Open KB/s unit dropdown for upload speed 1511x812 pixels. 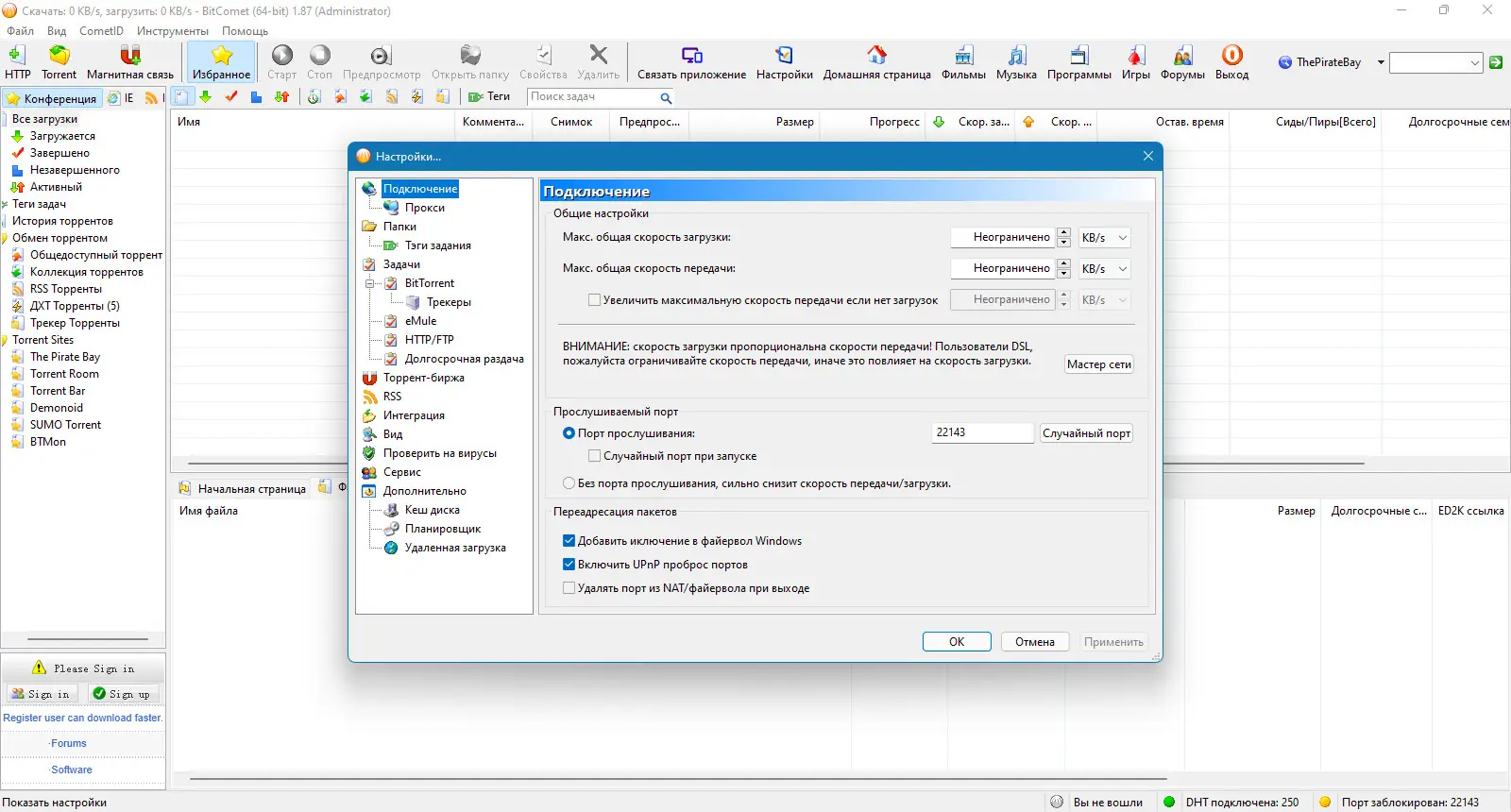tap(1104, 269)
